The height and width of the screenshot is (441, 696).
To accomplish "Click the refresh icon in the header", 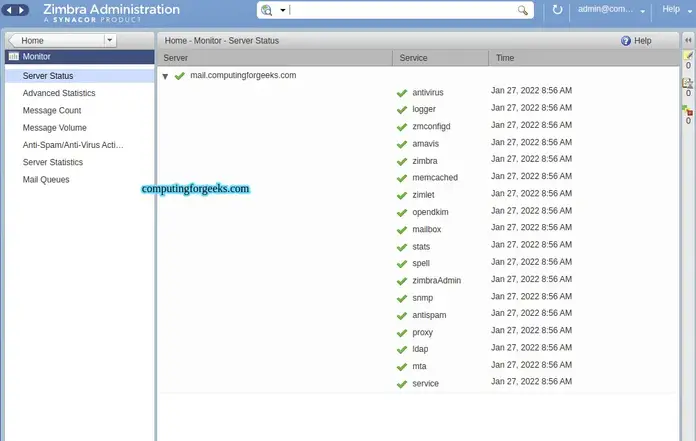I will (557, 9).
